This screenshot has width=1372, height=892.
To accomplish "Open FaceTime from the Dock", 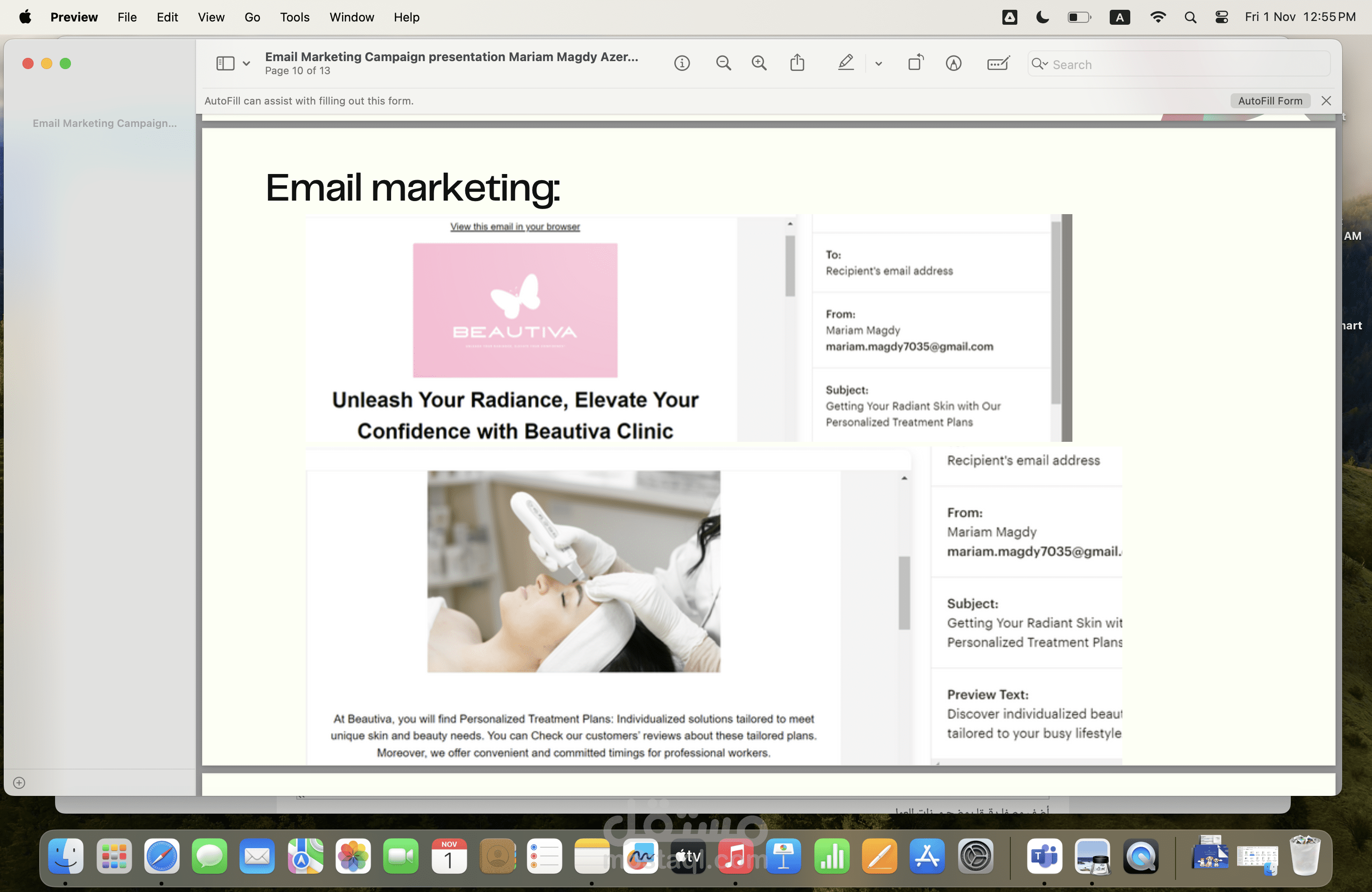I will (401, 856).
